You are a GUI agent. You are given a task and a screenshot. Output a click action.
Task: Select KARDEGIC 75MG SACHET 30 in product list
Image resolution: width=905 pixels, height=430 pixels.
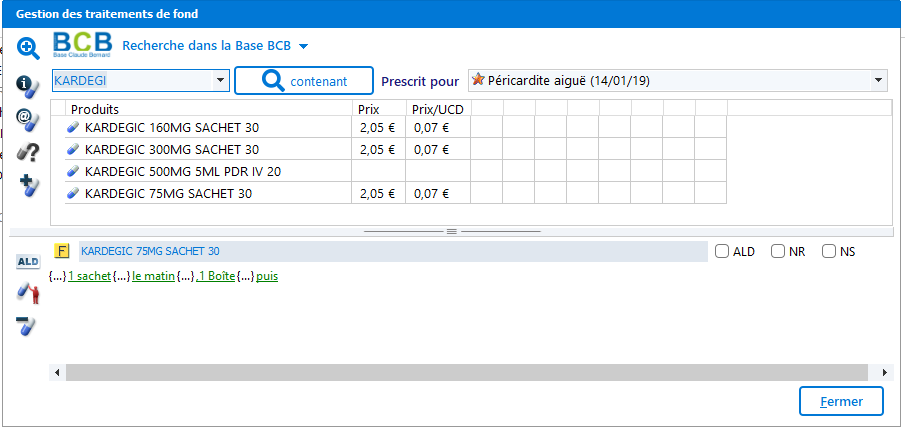pos(395,193)
